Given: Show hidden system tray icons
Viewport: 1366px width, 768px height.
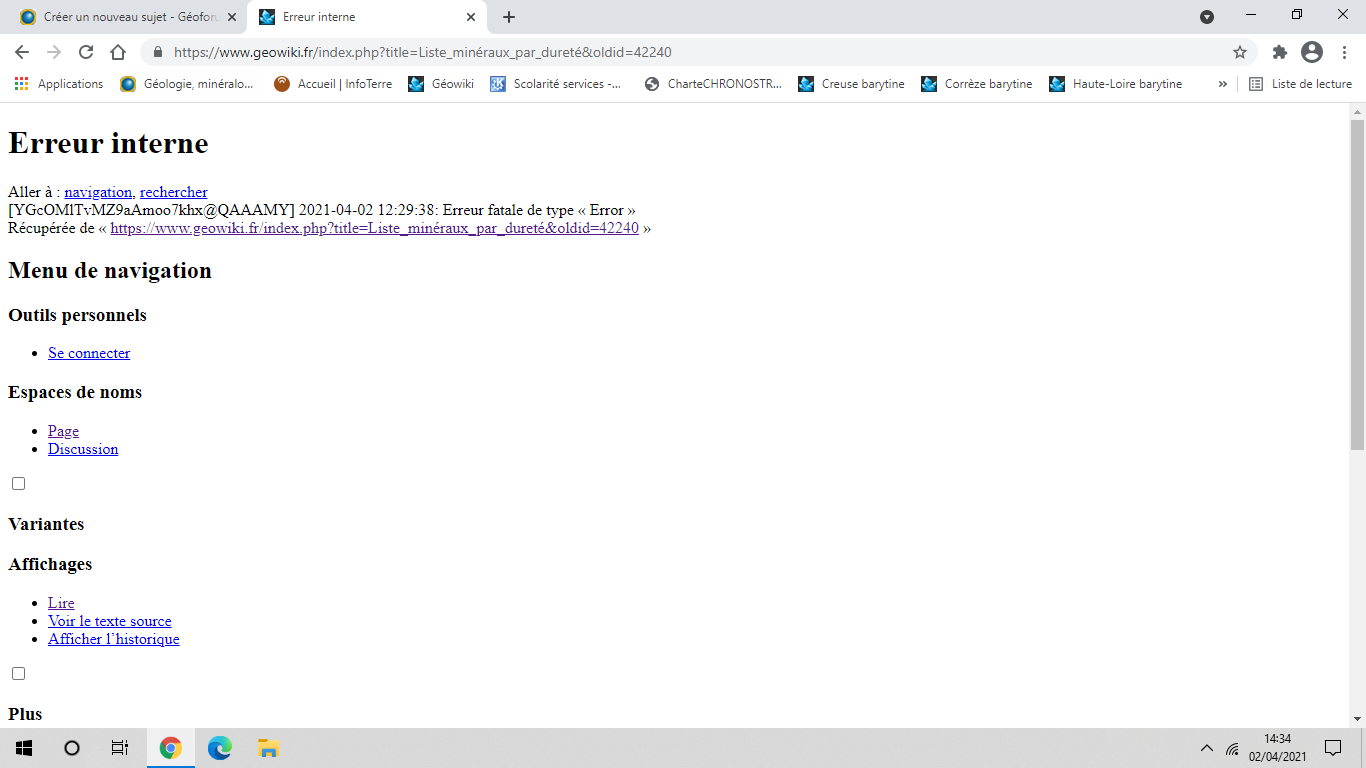Looking at the screenshot, I should point(1207,748).
